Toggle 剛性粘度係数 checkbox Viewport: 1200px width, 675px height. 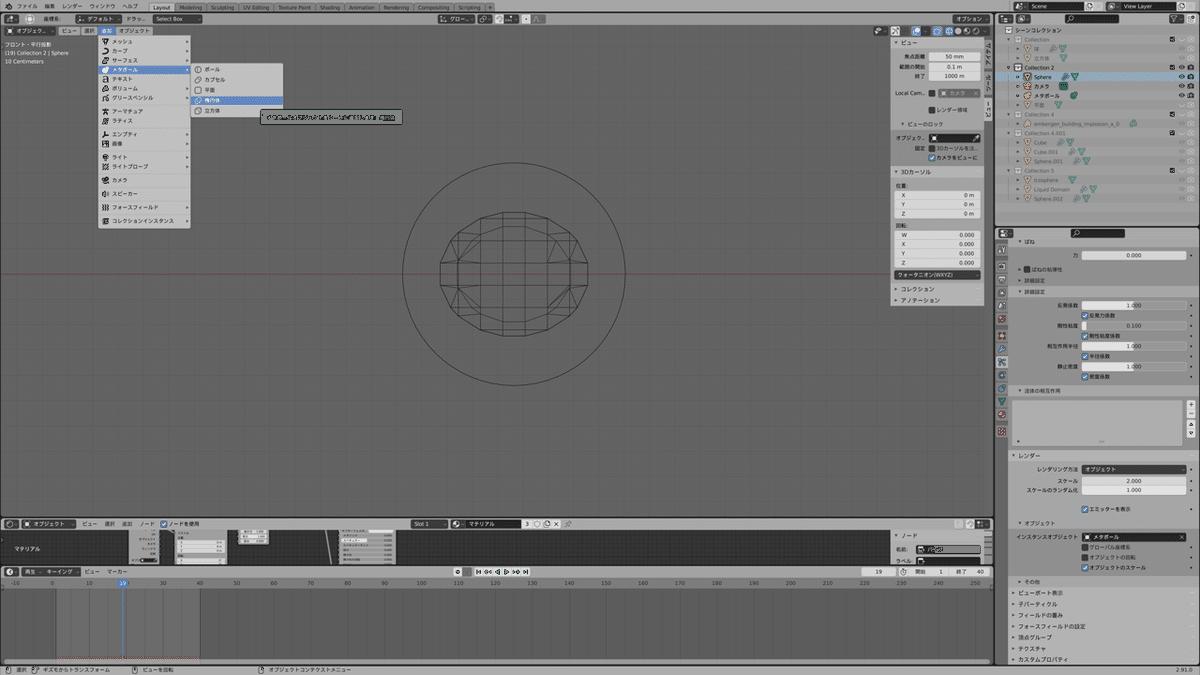(x=1085, y=335)
